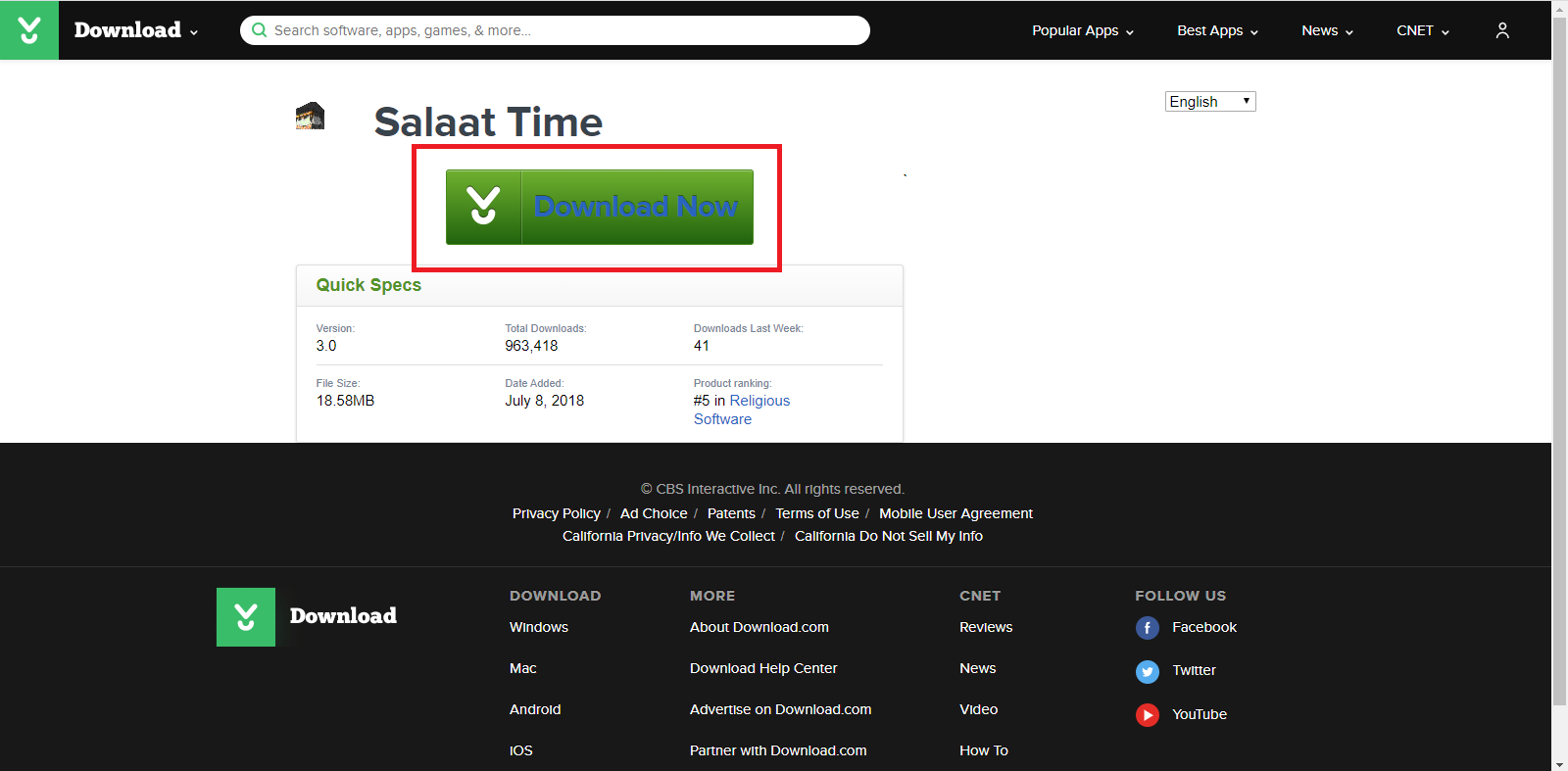Open About Download.com link
The width and height of the screenshot is (1568, 771).
coord(759,627)
